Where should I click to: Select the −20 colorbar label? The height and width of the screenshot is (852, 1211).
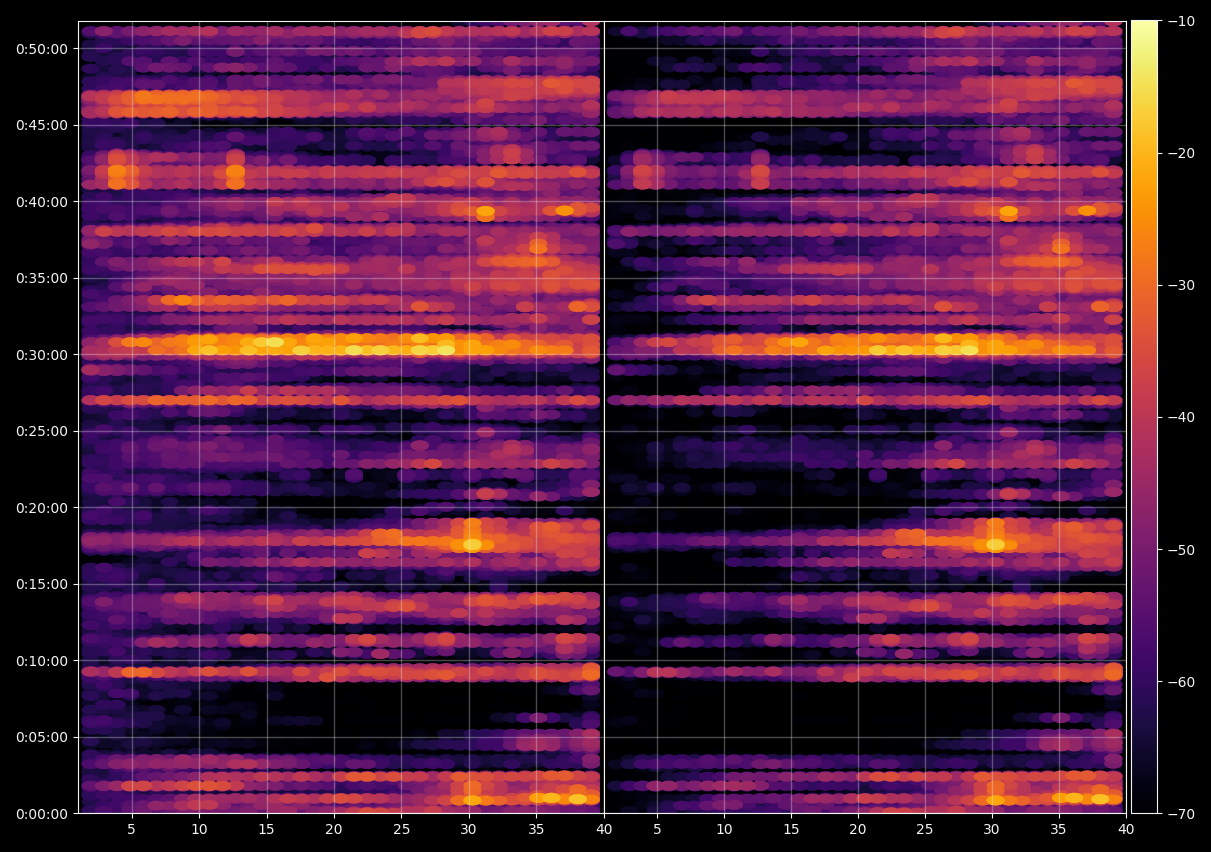click(x=1180, y=153)
